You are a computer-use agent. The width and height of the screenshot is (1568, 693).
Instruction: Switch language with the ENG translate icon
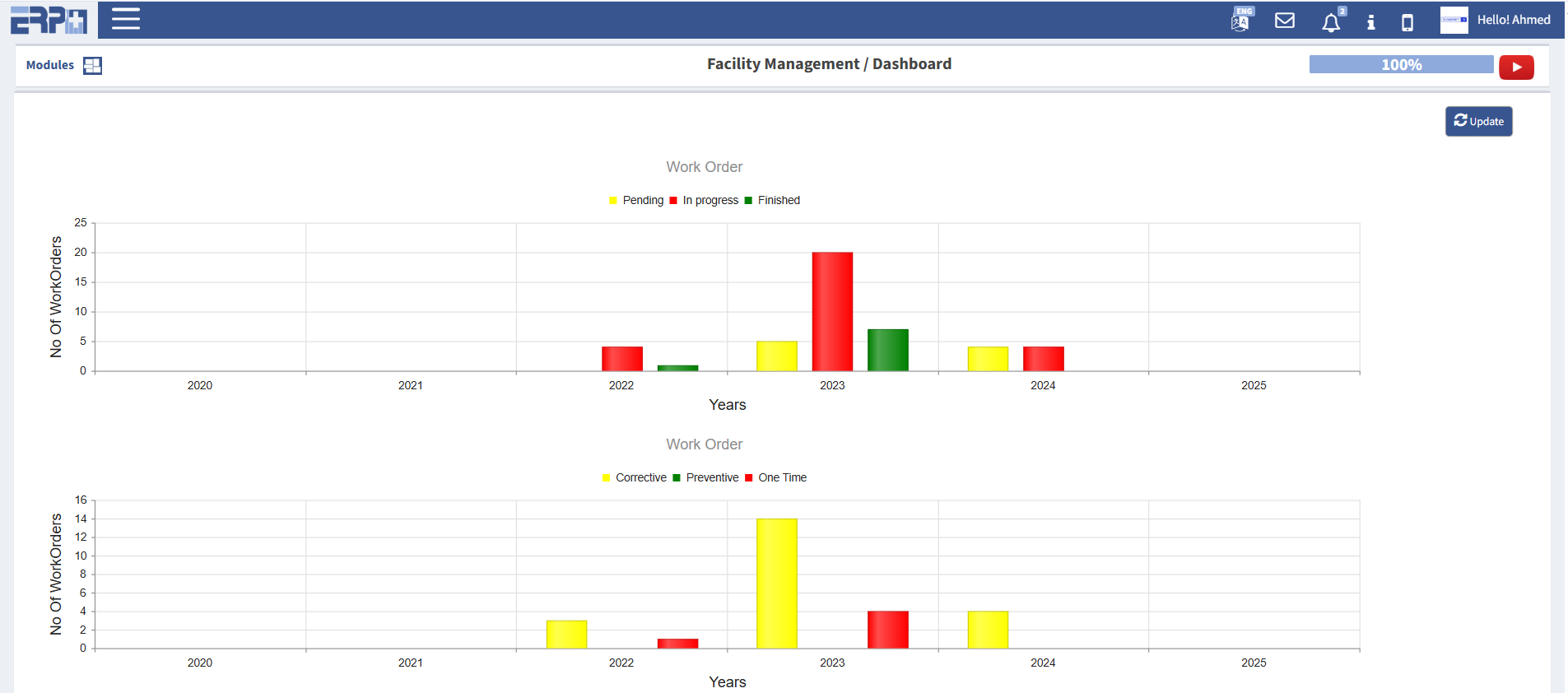pyautogui.click(x=1240, y=20)
